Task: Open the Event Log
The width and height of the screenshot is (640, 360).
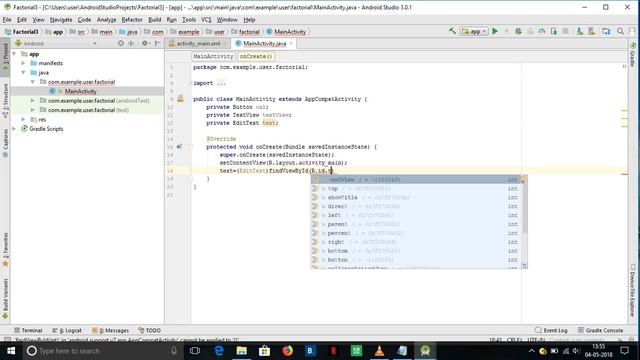Action: point(551,330)
